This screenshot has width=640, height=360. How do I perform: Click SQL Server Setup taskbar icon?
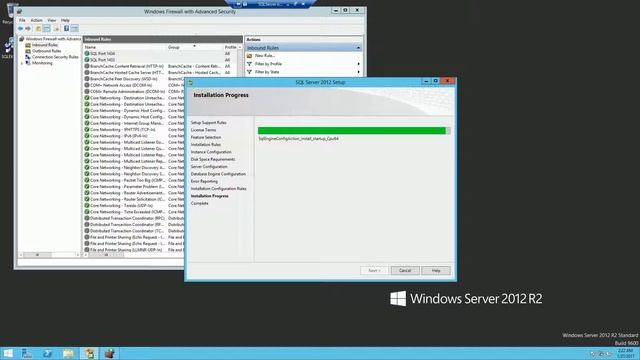pos(89,353)
